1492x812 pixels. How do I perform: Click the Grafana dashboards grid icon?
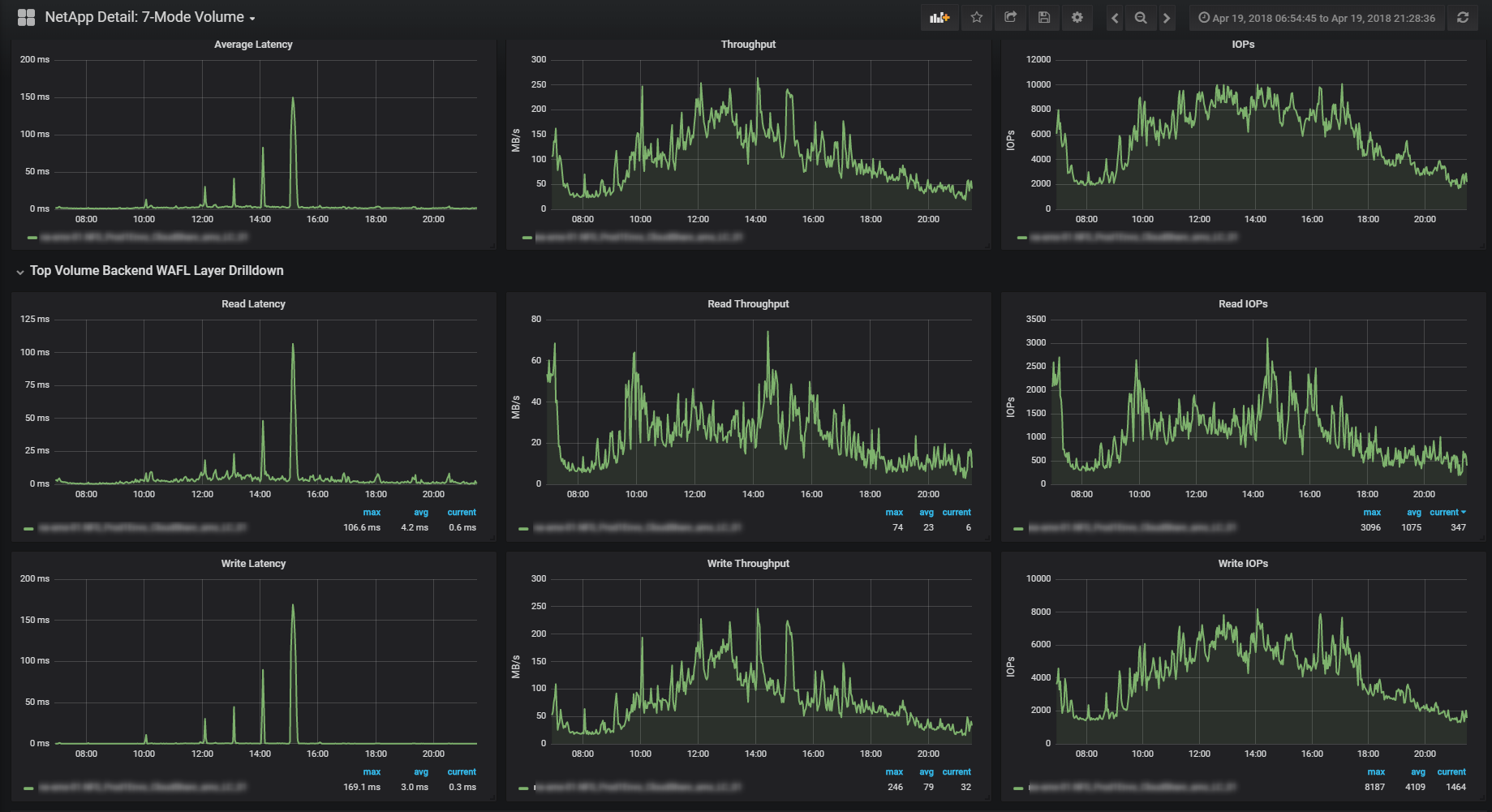[26, 17]
